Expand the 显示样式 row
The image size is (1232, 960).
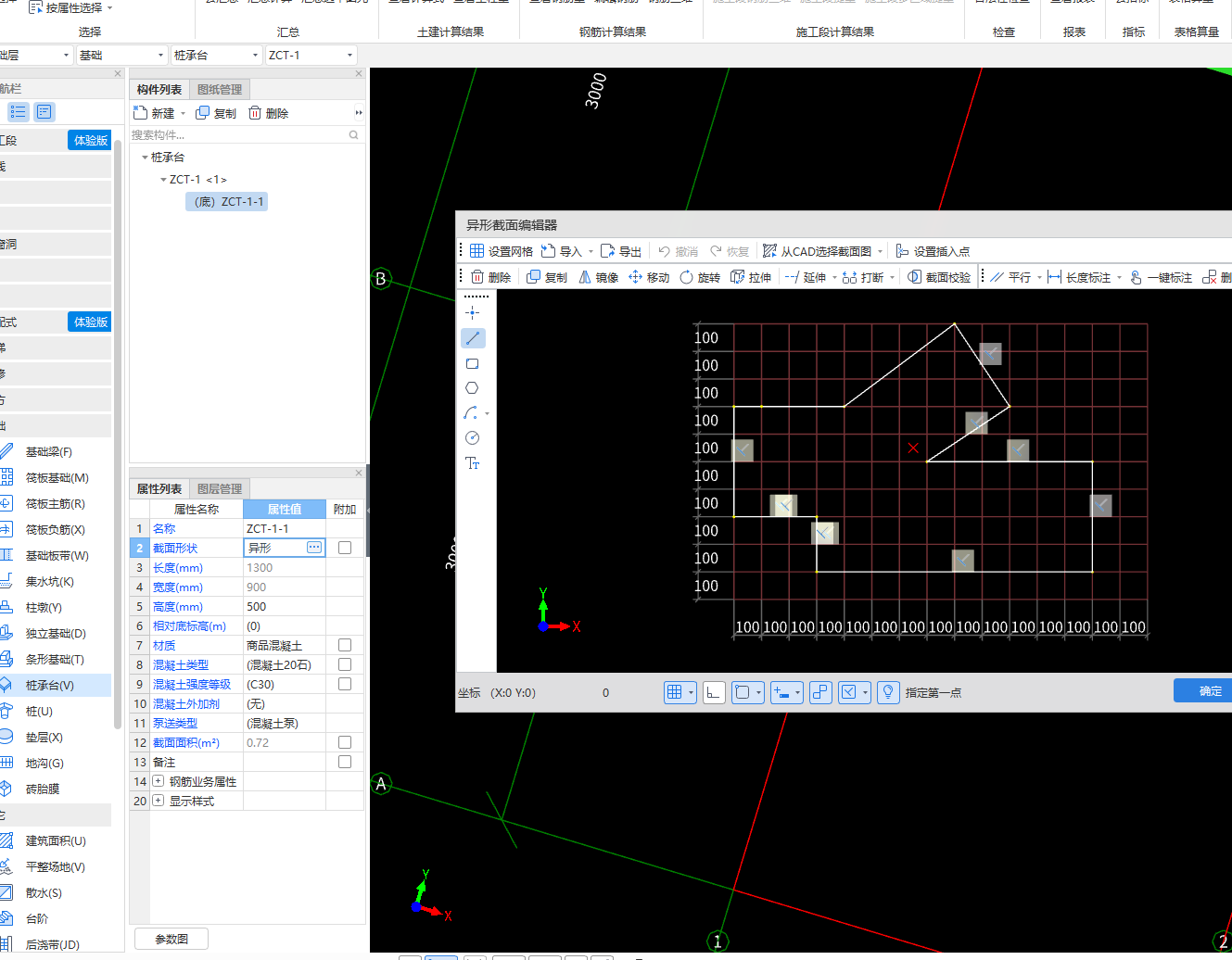[x=159, y=801]
